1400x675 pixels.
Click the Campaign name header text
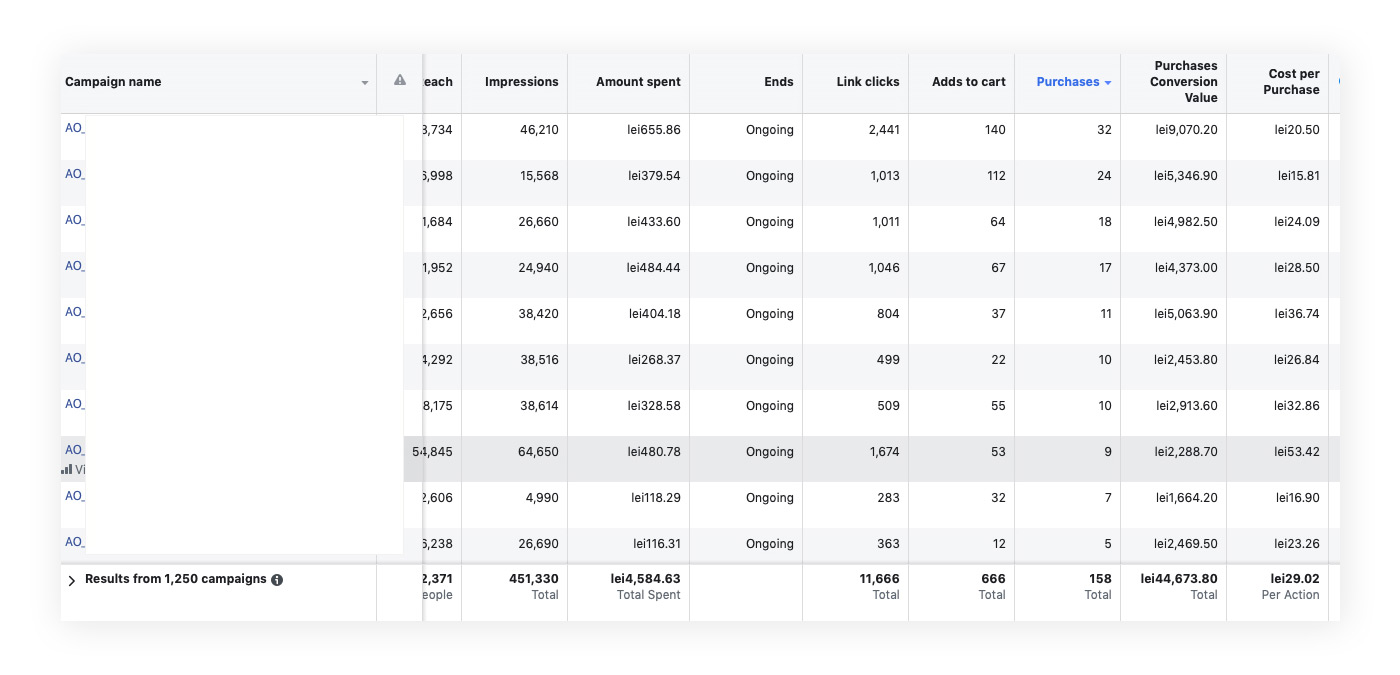click(x=113, y=82)
